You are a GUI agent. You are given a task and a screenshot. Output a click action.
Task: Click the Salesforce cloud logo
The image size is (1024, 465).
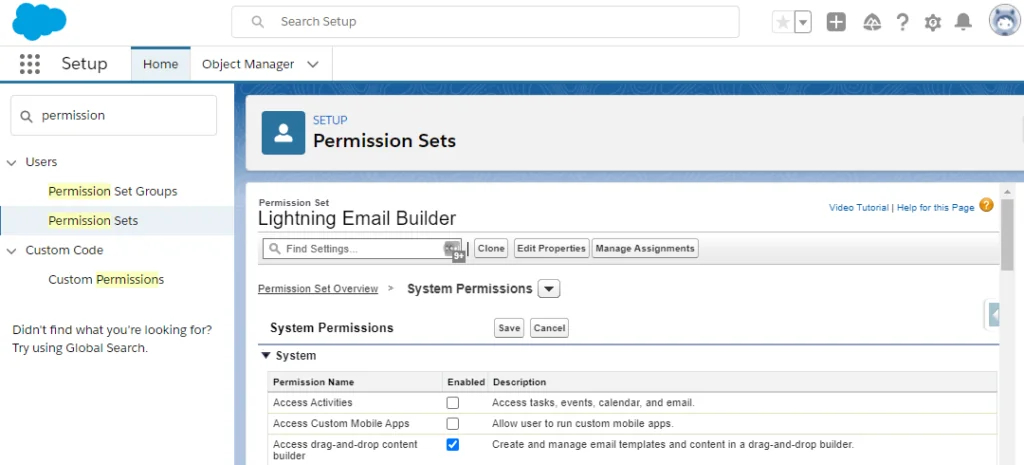(39, 21)
